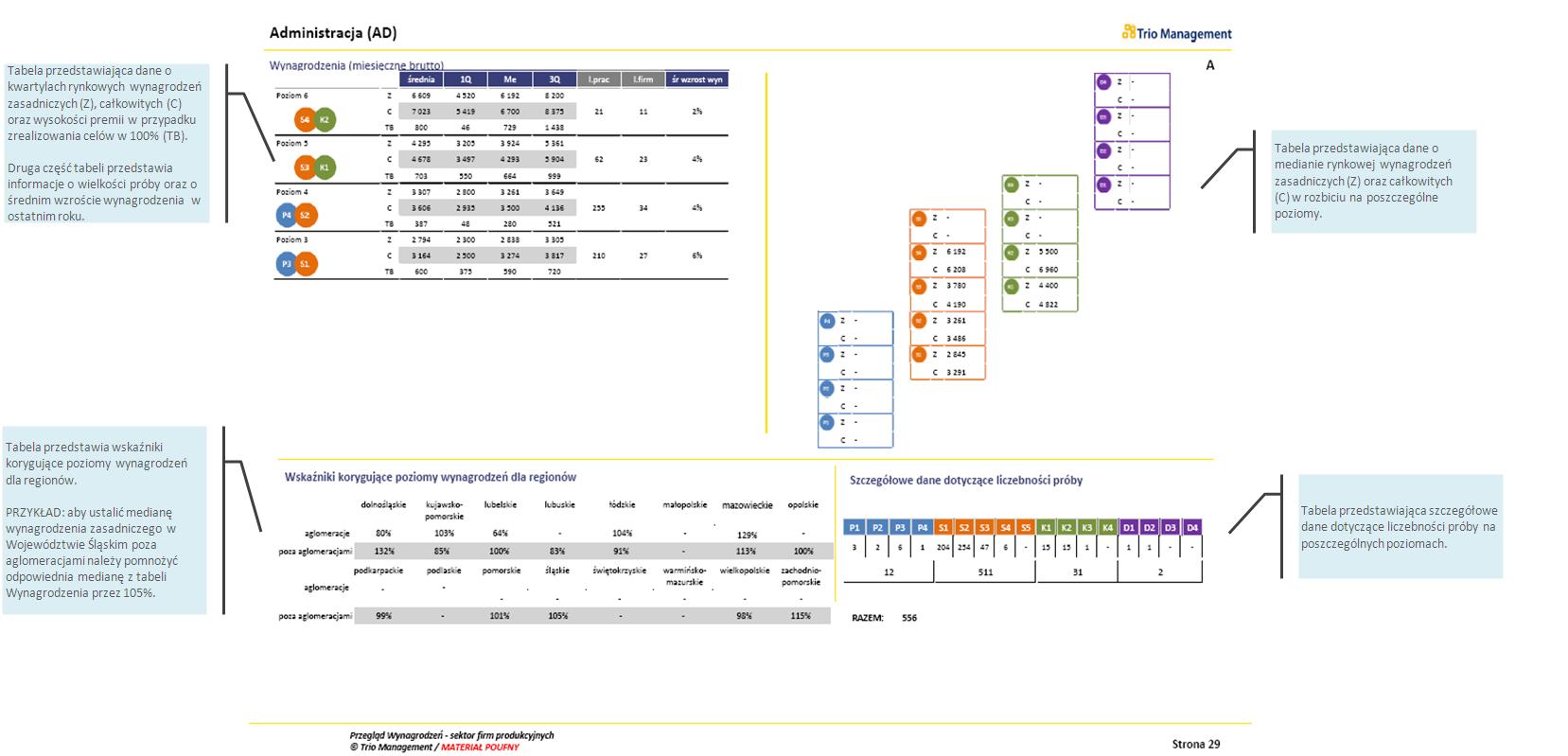Select orange S1 circle under Poziom 3
This screenshot has width=1568, height=756.
(306, 264)
